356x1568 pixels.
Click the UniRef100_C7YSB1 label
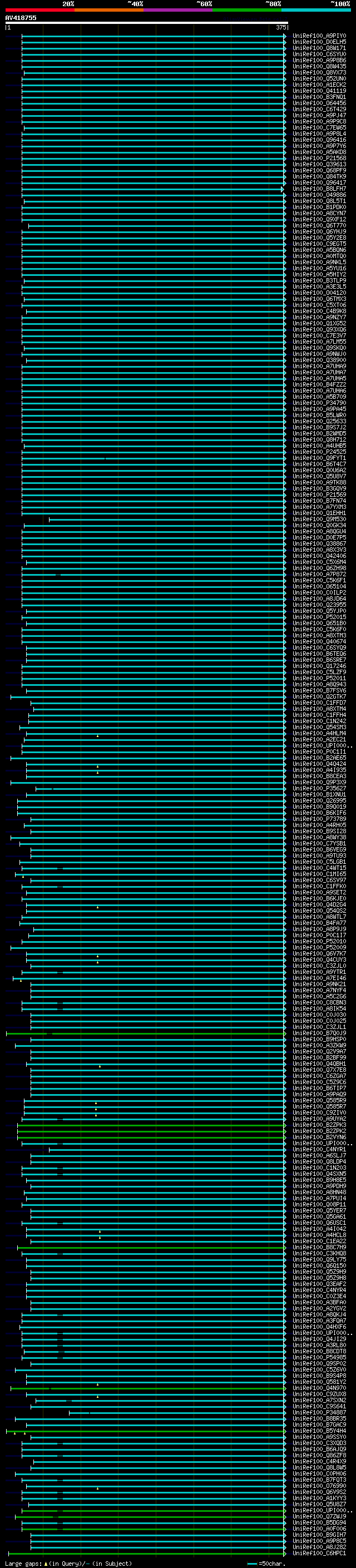pos(319,843)
